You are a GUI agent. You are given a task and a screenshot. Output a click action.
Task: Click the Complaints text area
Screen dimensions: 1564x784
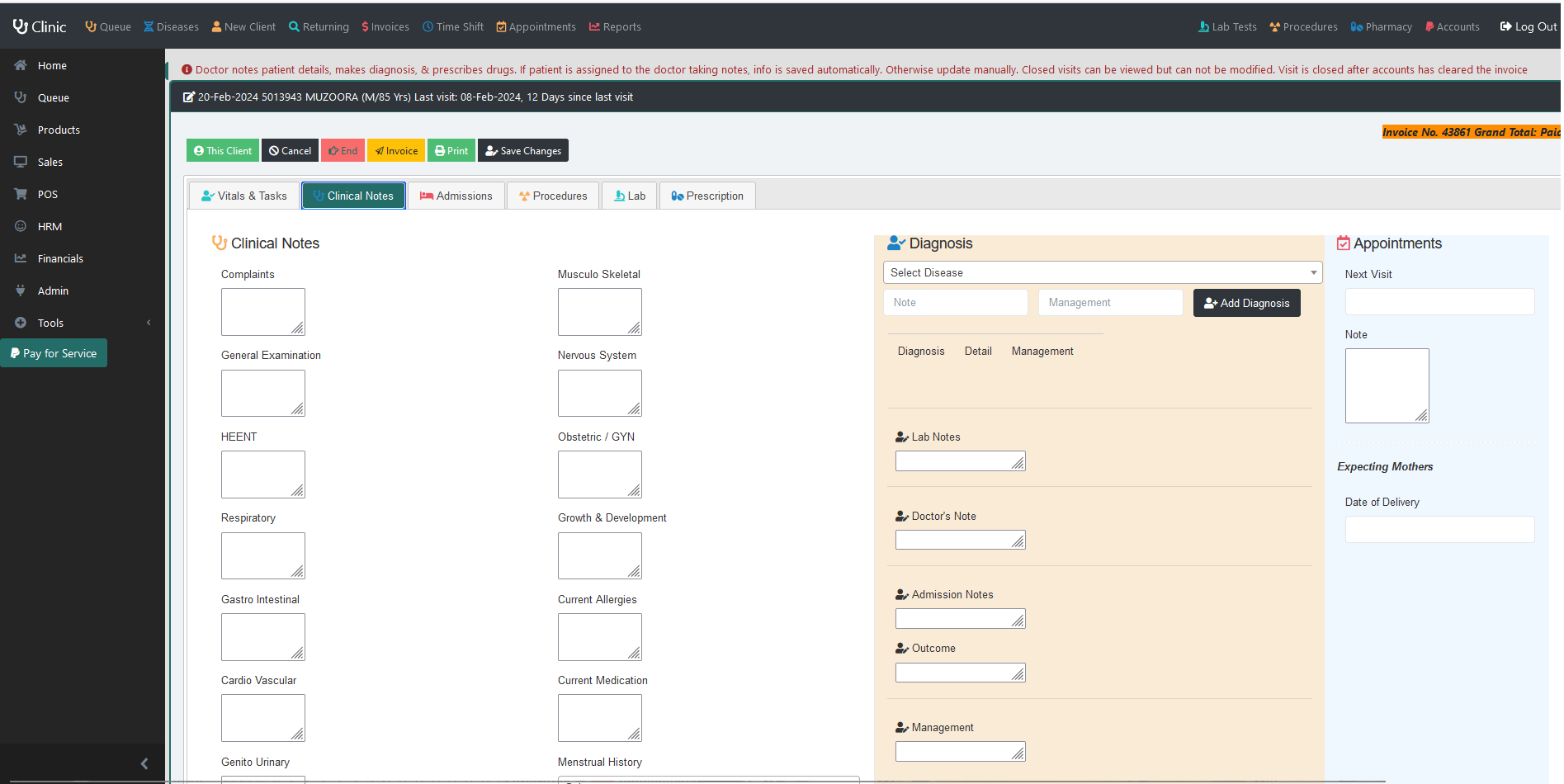(x=263, y=312)
